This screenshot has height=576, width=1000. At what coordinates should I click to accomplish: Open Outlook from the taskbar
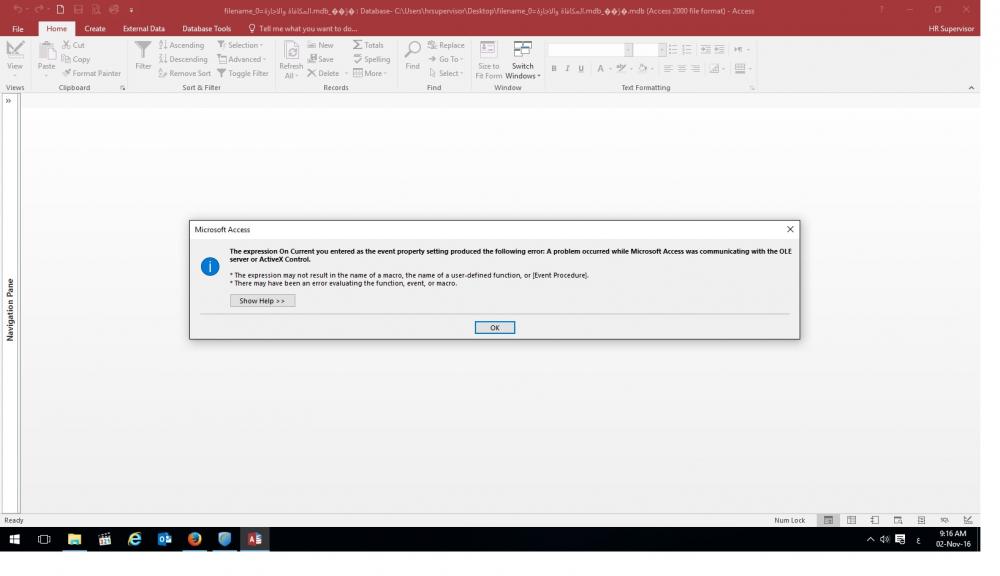[165, 540]
